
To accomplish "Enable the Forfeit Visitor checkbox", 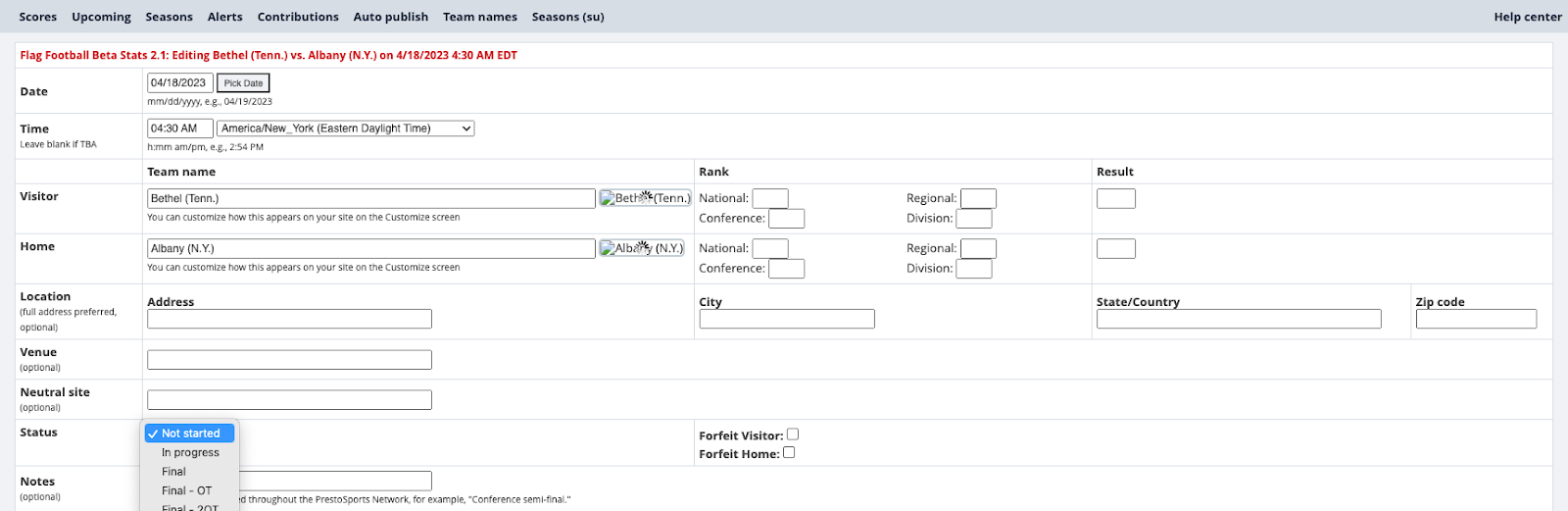I will coord(793,434).
